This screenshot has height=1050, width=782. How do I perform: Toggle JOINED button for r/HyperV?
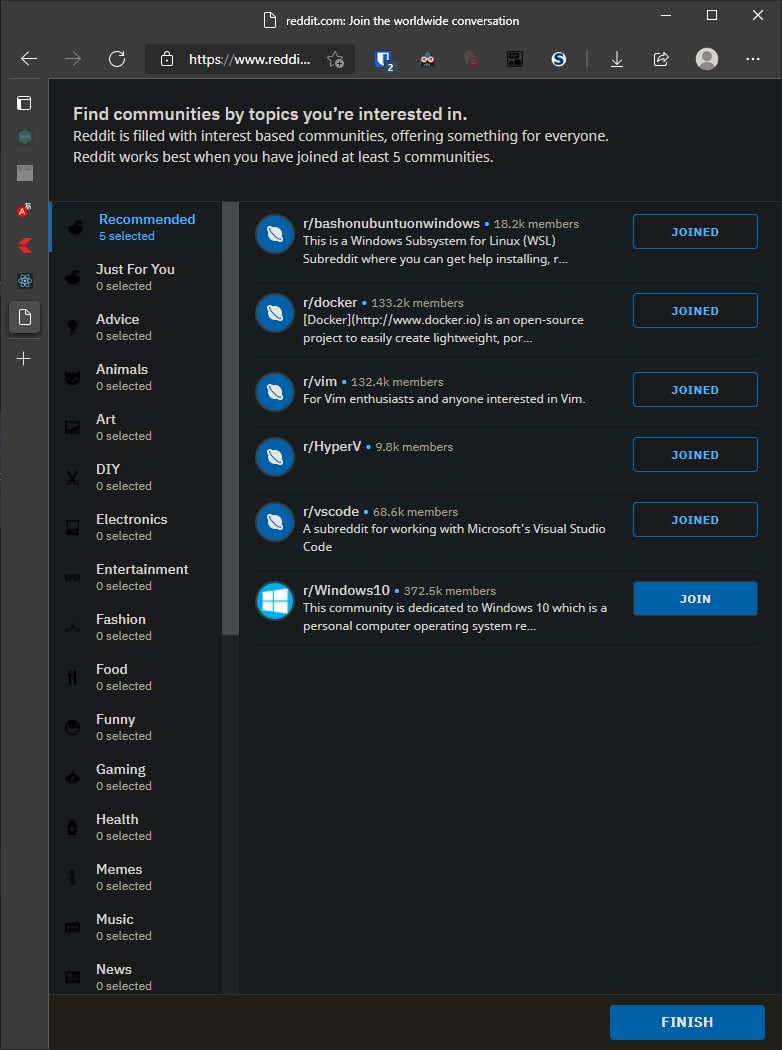695,455
